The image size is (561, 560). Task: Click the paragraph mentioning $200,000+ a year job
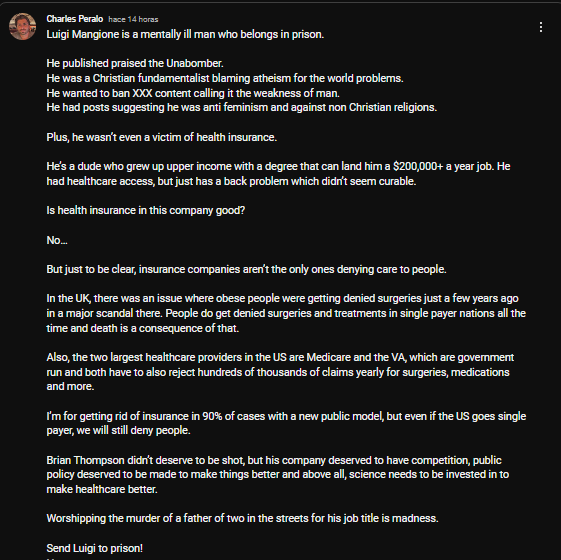pos(278,174)
